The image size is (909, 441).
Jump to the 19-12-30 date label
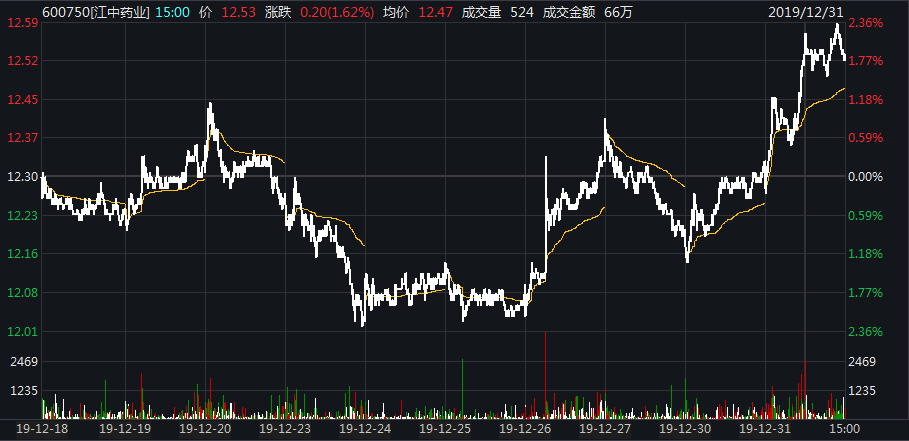[685, 427]
